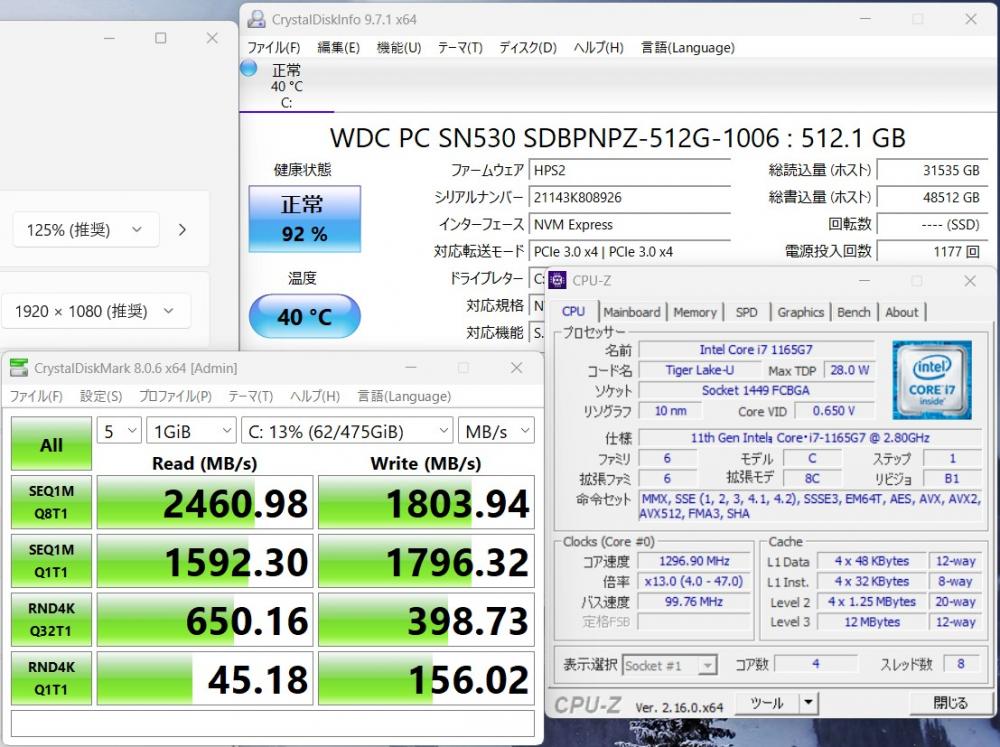1000x747 pixels.
Task: Open the drive dropdown showing C: 13%
Action: [347, 431]
